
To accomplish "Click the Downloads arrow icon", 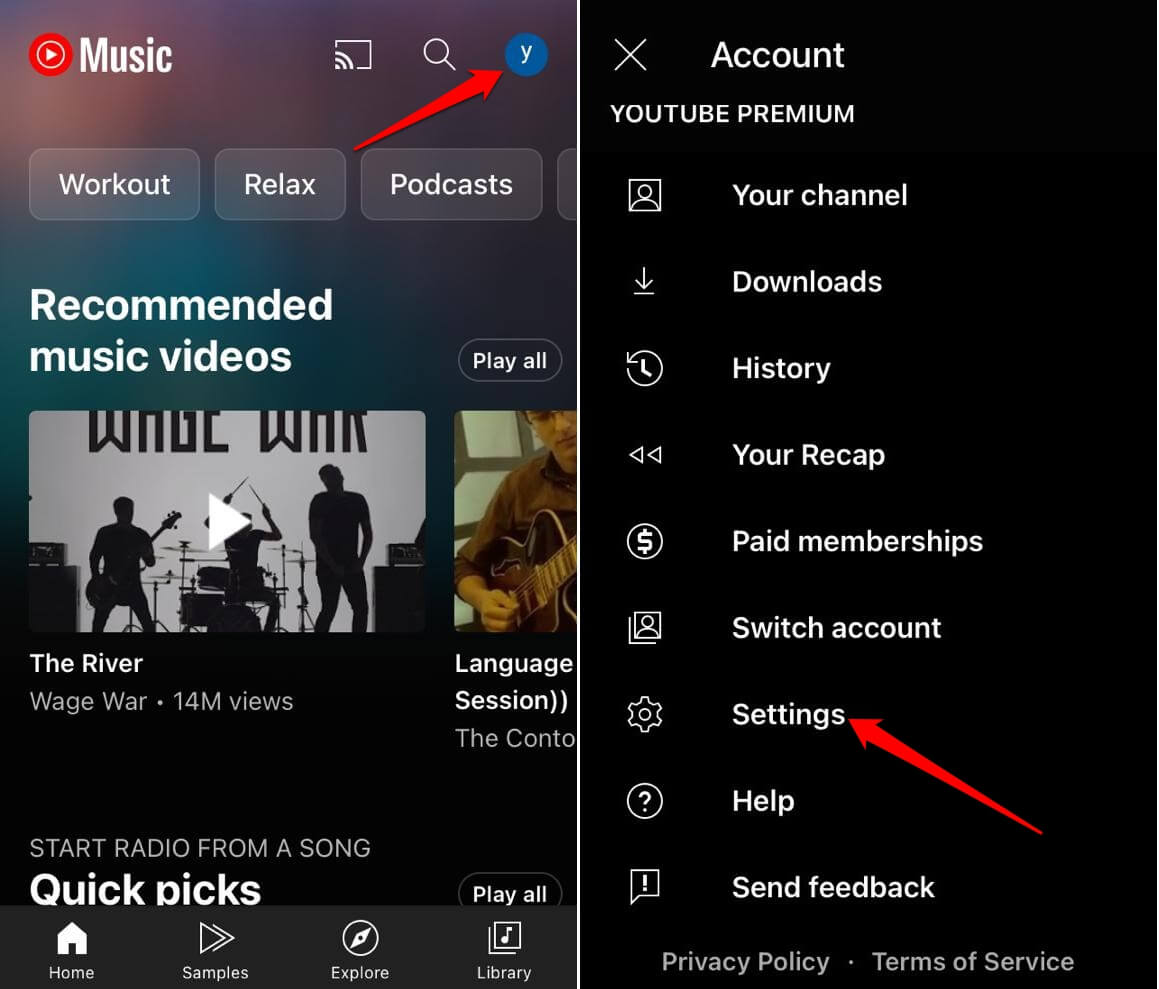I will point(645,282).
